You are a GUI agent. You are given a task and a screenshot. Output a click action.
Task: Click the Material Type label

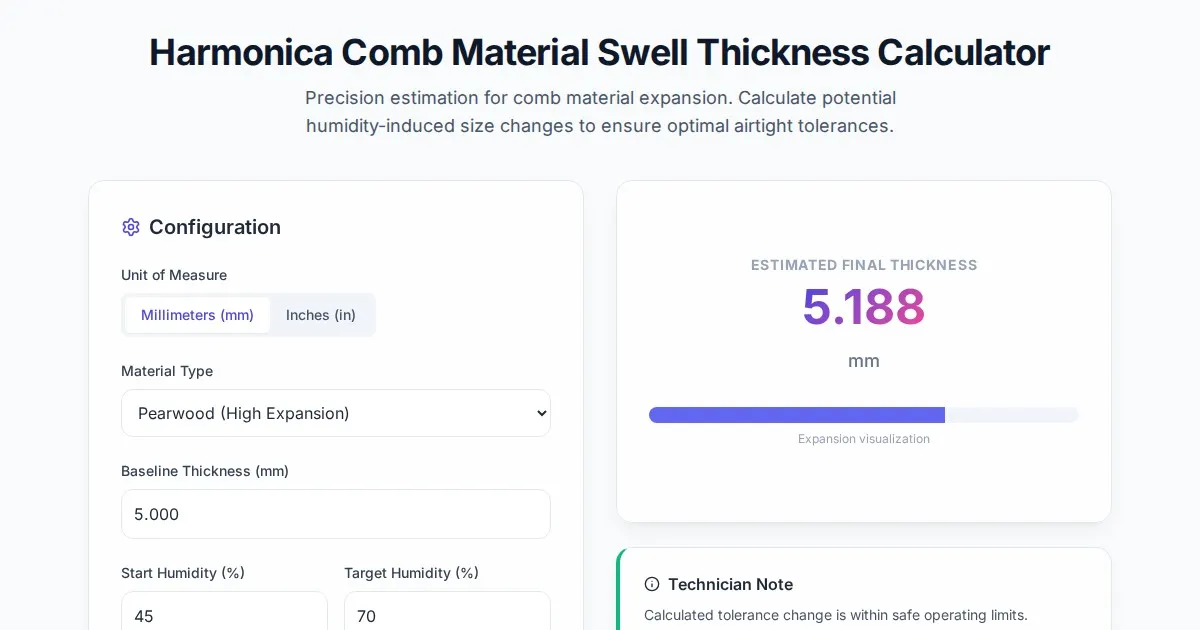[167, 371]
